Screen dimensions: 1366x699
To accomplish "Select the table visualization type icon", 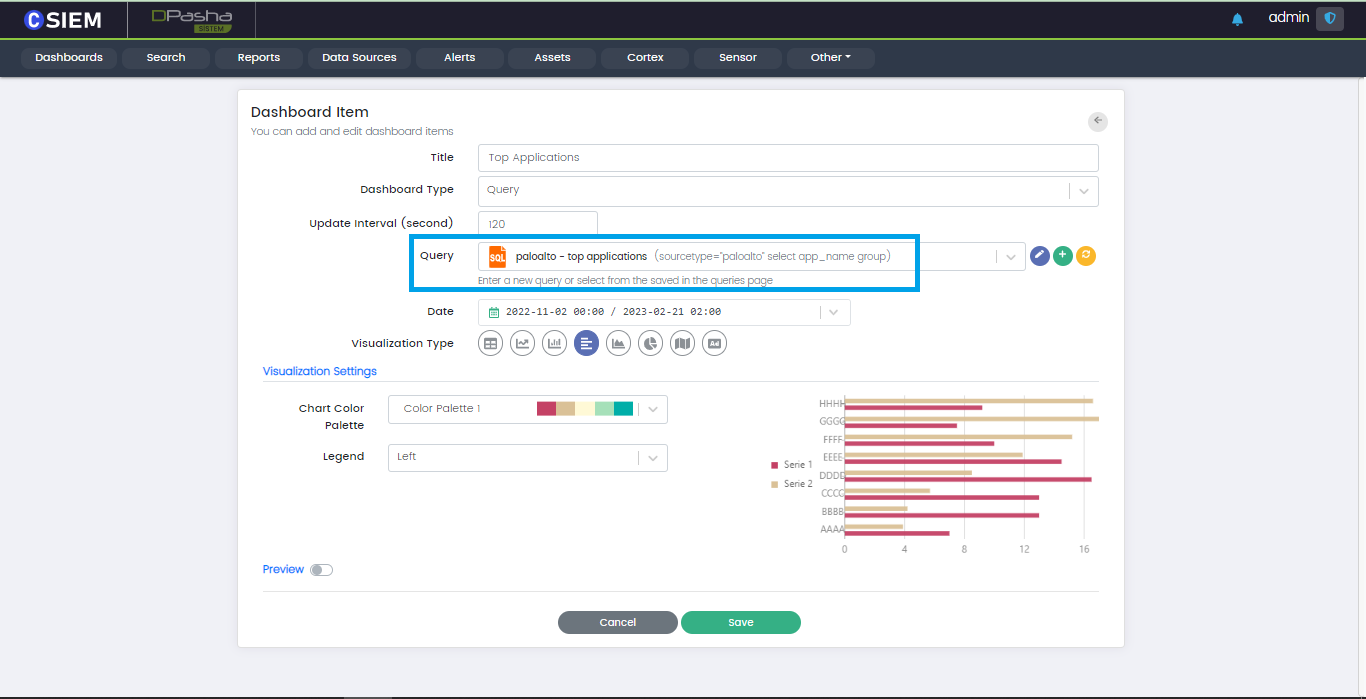I will click(x=490, y=344).
